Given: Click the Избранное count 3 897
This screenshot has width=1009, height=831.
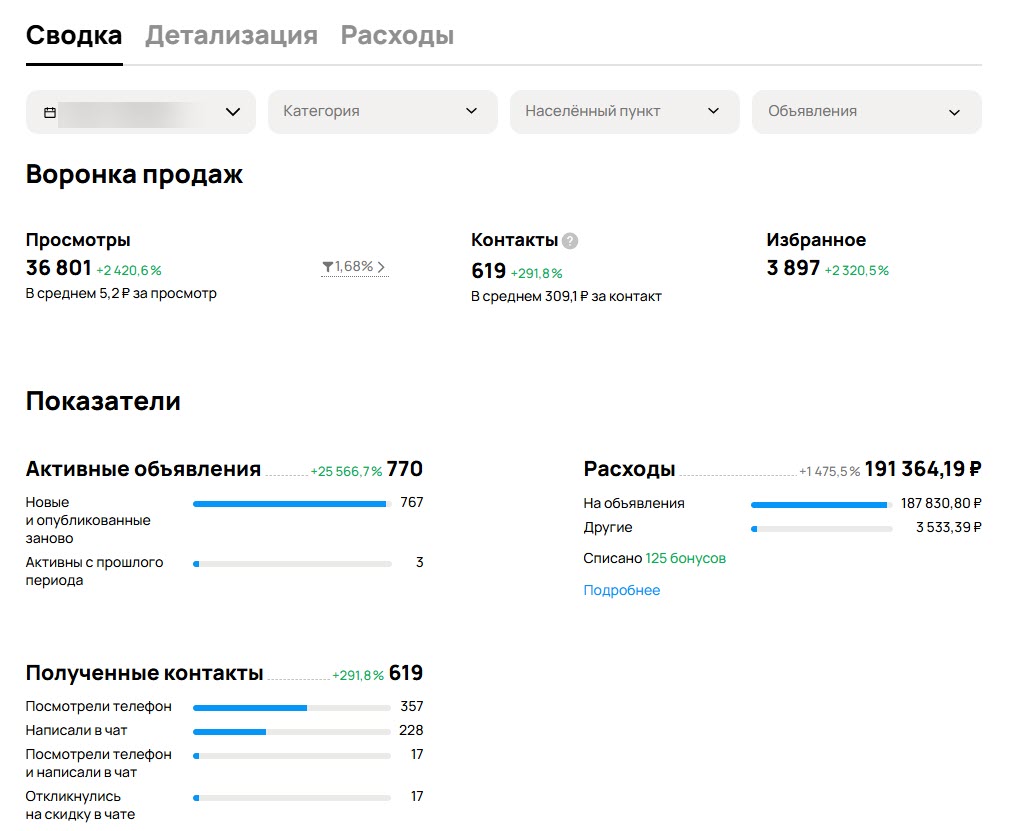Looking at the screenshot, I should tap(793, 268).
